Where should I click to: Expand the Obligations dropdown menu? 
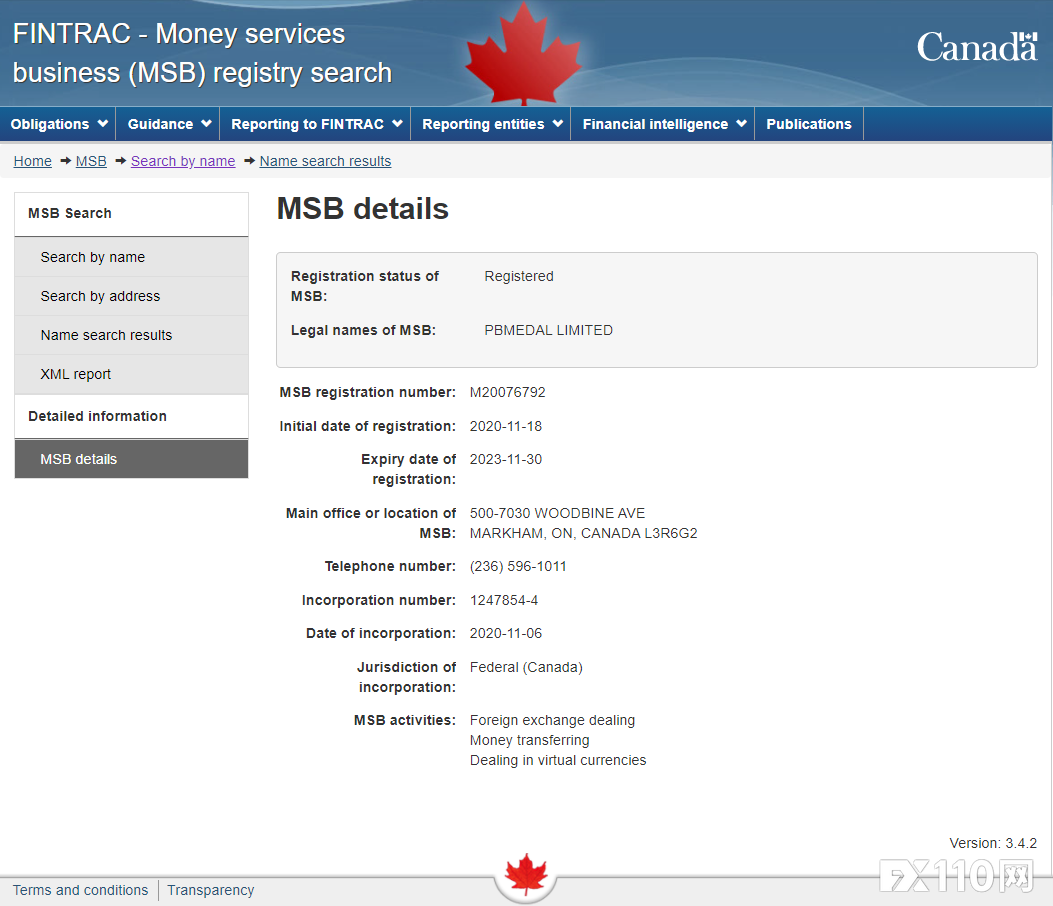click(58, 124)
